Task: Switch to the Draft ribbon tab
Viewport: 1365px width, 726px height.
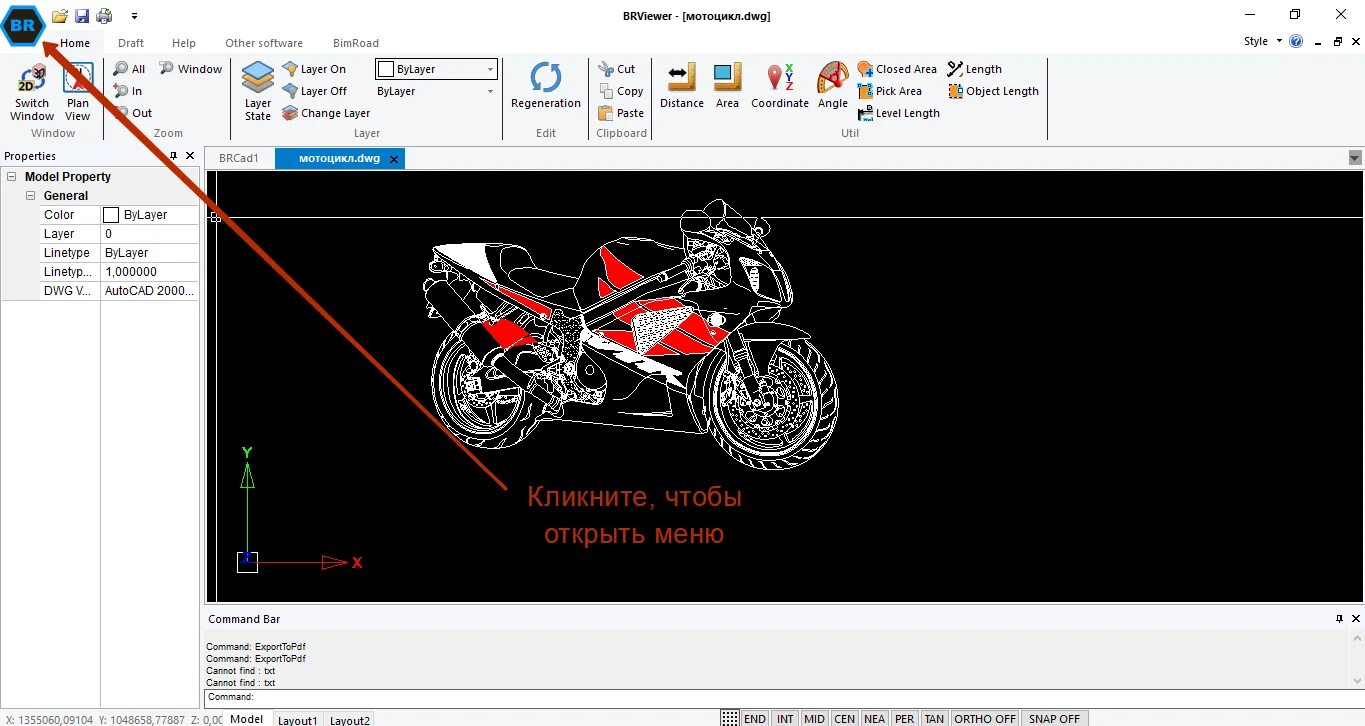Action: click(x=131, y=43)
